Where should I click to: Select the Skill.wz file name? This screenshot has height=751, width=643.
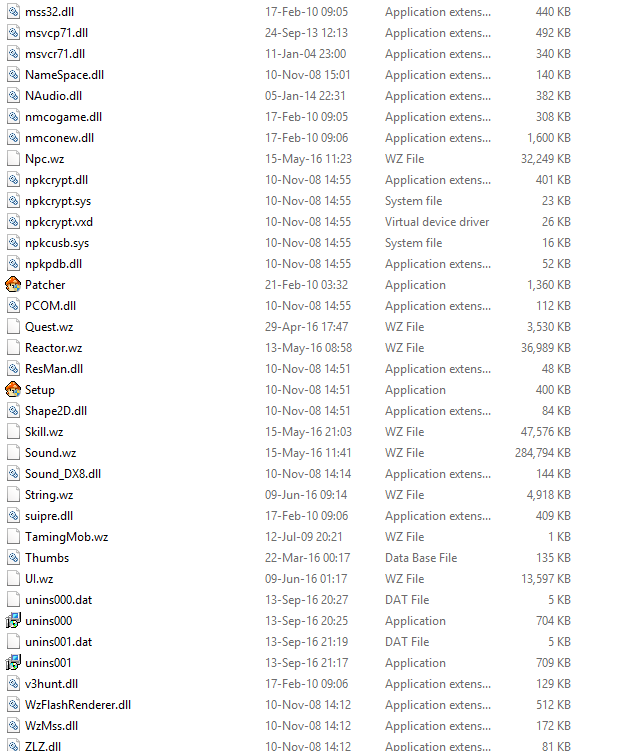tap(44, 432)
